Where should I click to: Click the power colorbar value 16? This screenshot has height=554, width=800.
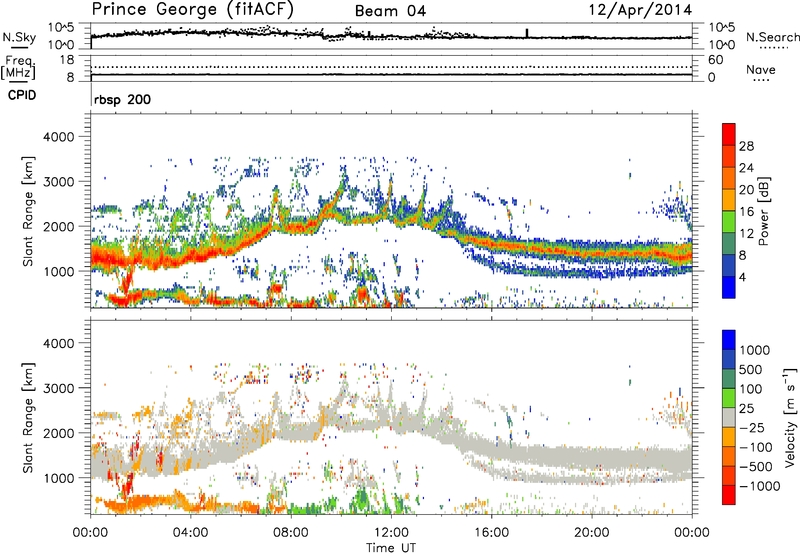[x=746, y=211]
